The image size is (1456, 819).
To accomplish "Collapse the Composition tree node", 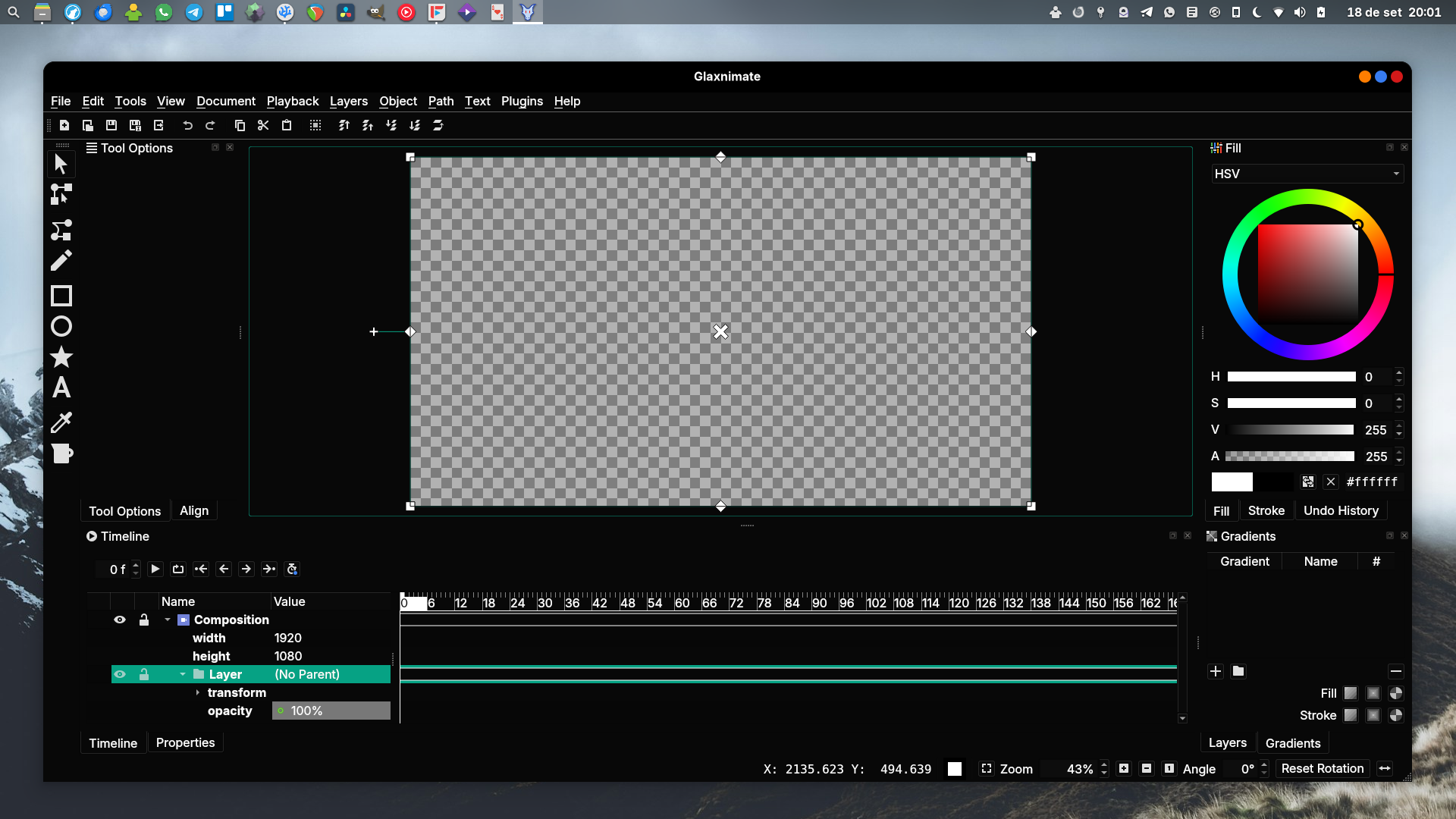I will [x=168, y=620].
